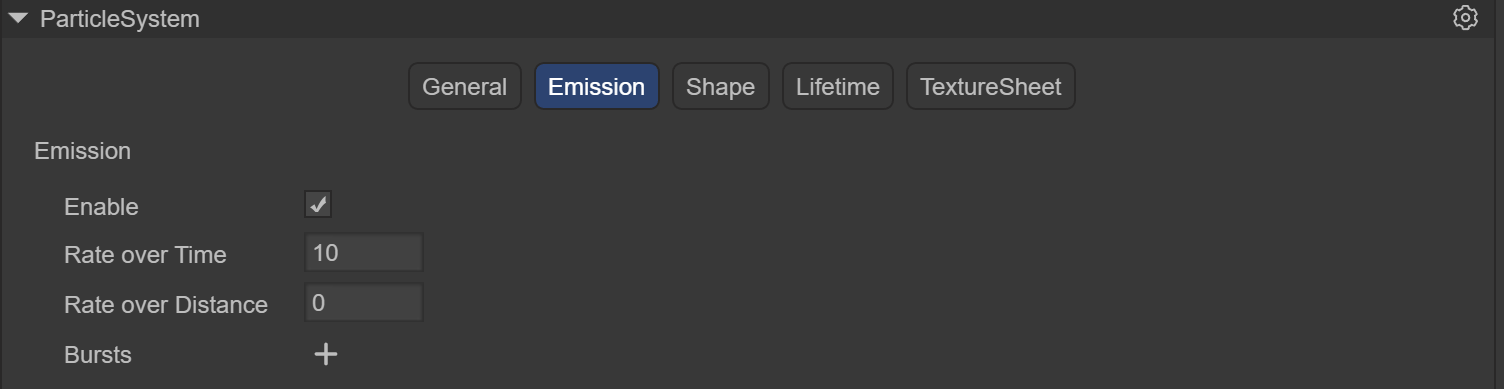Switch to the General tab

pyautogui.click(x=464, y=86)
